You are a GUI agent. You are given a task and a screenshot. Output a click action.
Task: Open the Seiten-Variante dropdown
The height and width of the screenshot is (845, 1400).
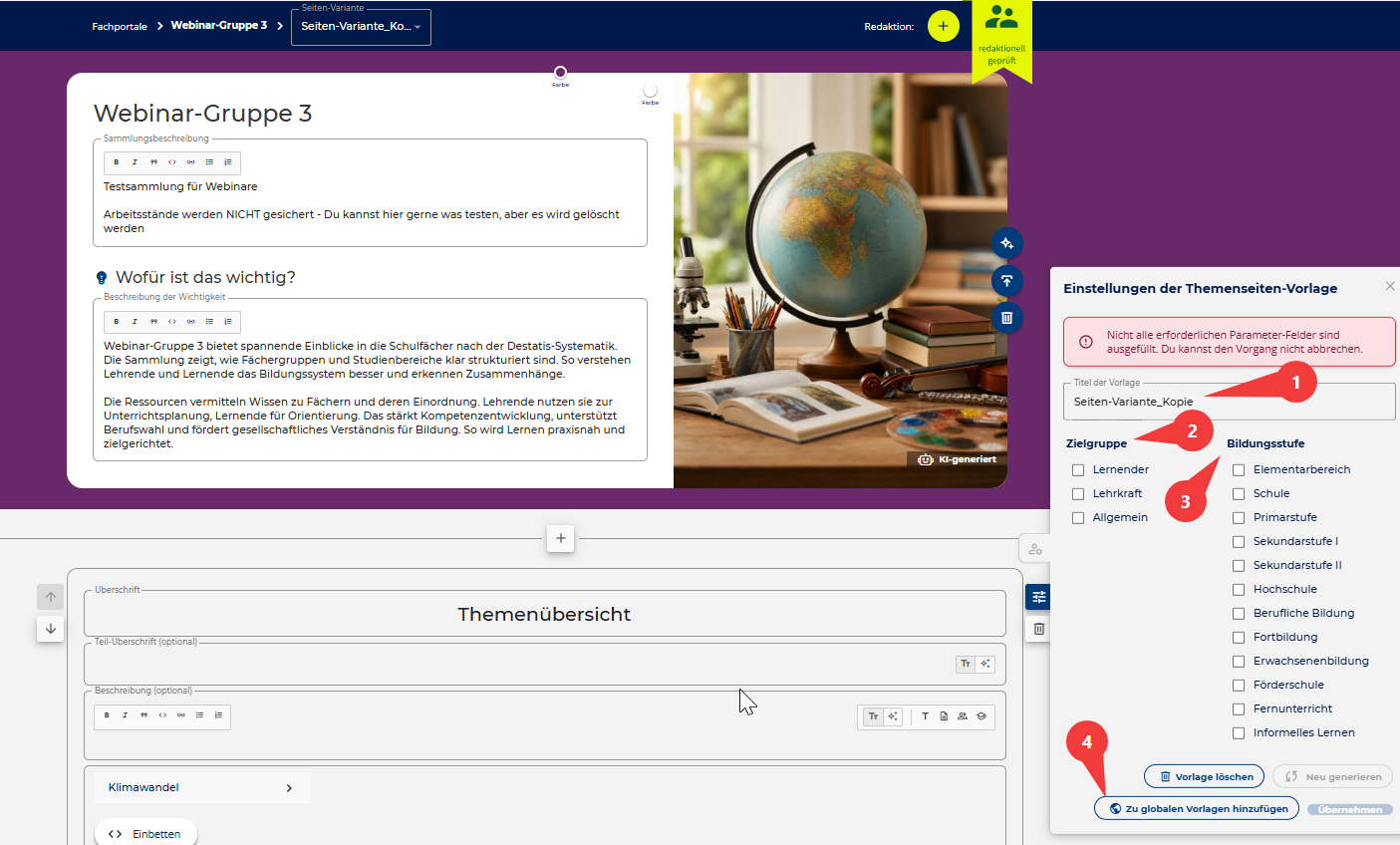click(x=361, y=27)
